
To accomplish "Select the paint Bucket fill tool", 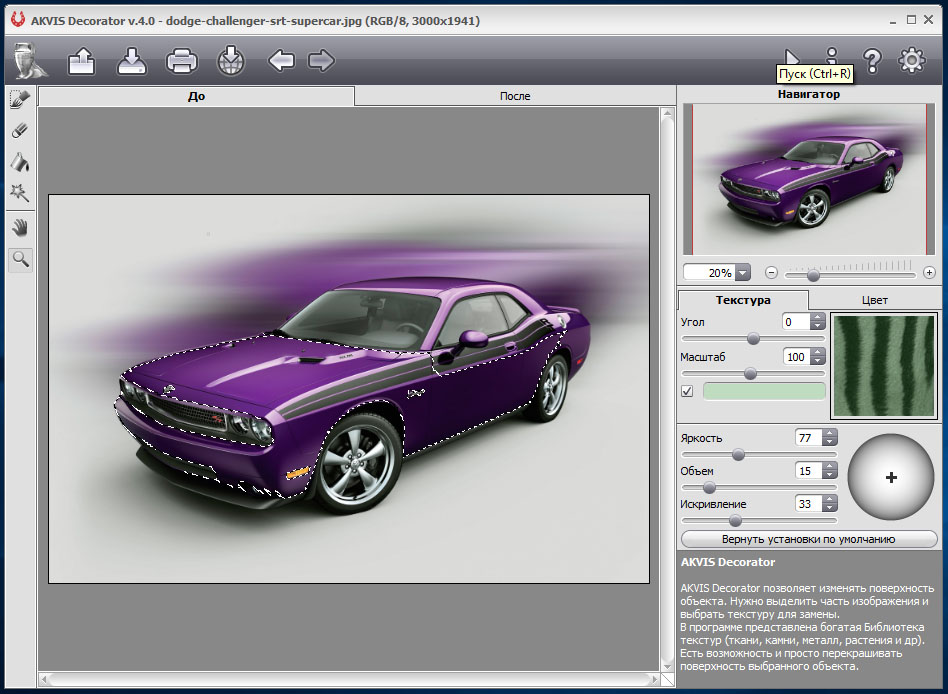I will coord(20,161).
